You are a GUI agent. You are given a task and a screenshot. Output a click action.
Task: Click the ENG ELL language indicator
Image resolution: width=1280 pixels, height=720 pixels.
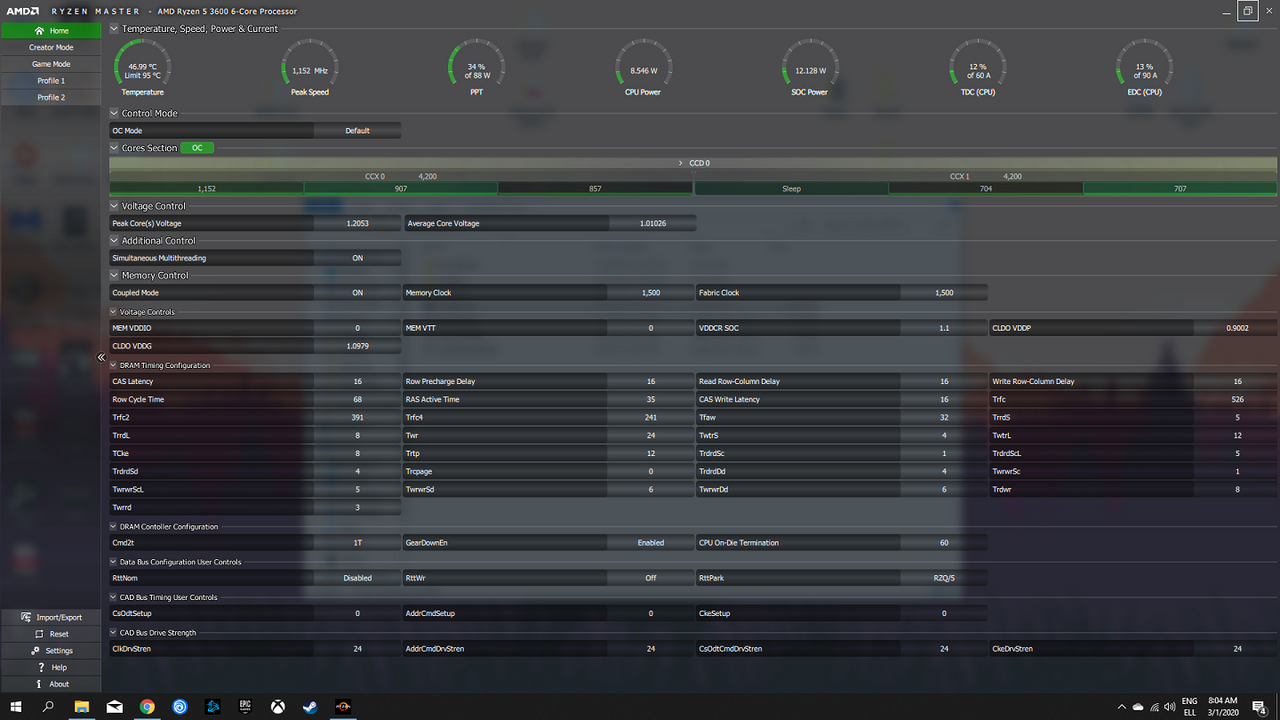[1189, 706]
